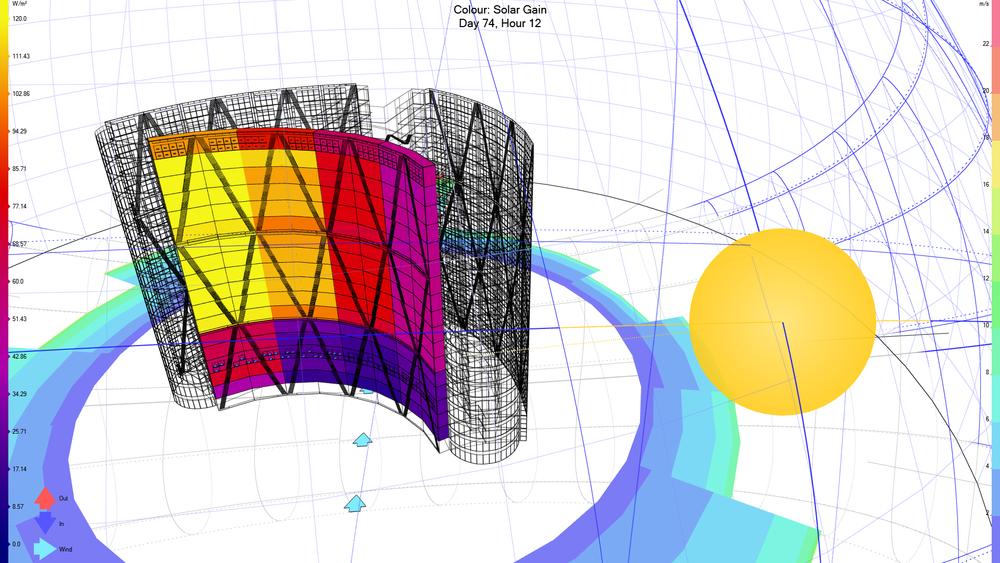Click the 120.0 value on solar gain scale
The height and width of the screenshot is (563, 1000).
coord(20,19)
